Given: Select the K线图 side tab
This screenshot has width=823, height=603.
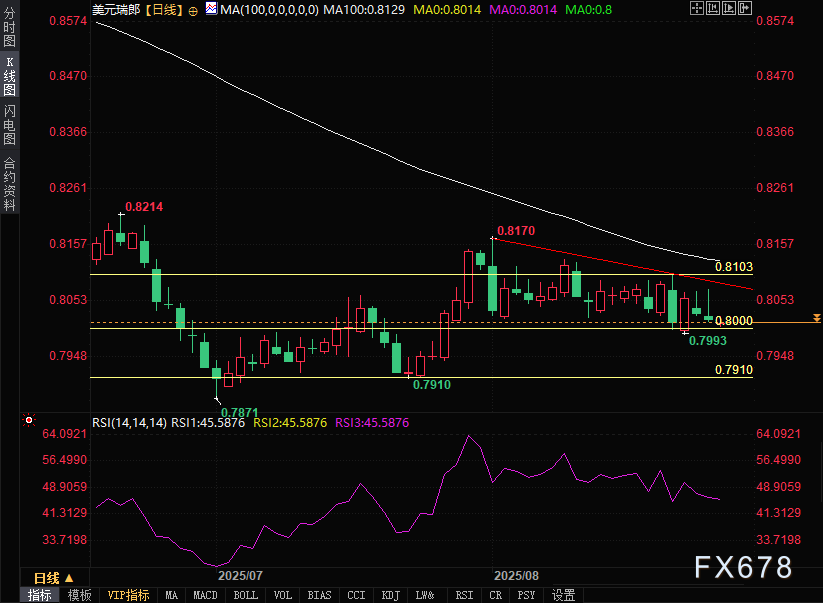Looking at the screenshot, I should click(x=9, y=77).
